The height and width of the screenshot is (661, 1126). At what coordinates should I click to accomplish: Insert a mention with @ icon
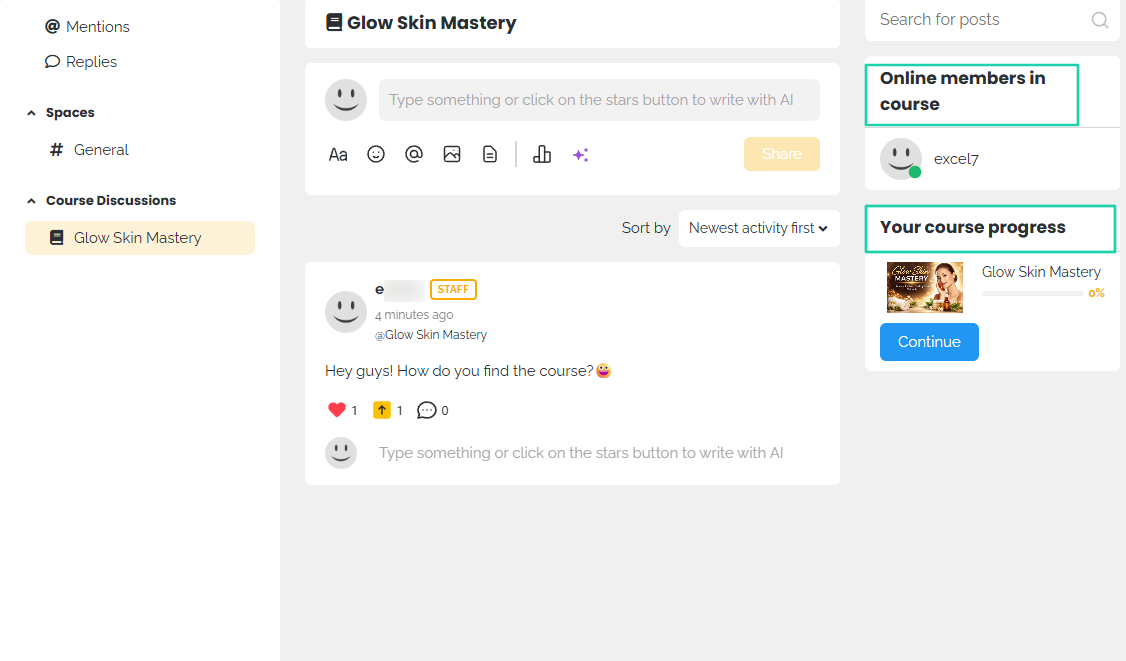(x=414, y=154)
